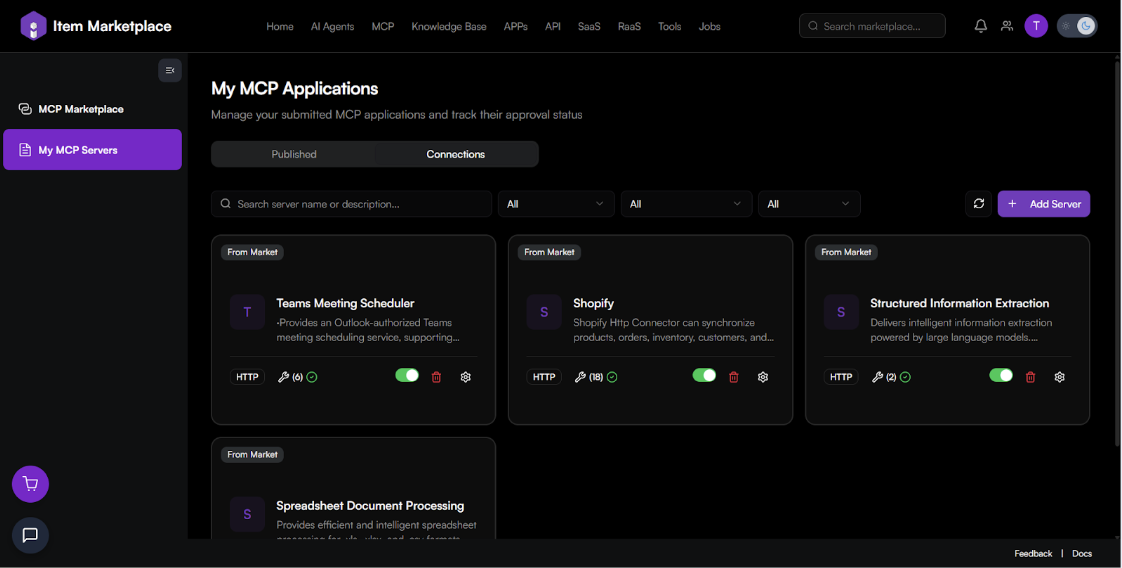1122x568 pixels.
Task: Collapse the sidebar with the panel icon
Action: coord(170,70)
